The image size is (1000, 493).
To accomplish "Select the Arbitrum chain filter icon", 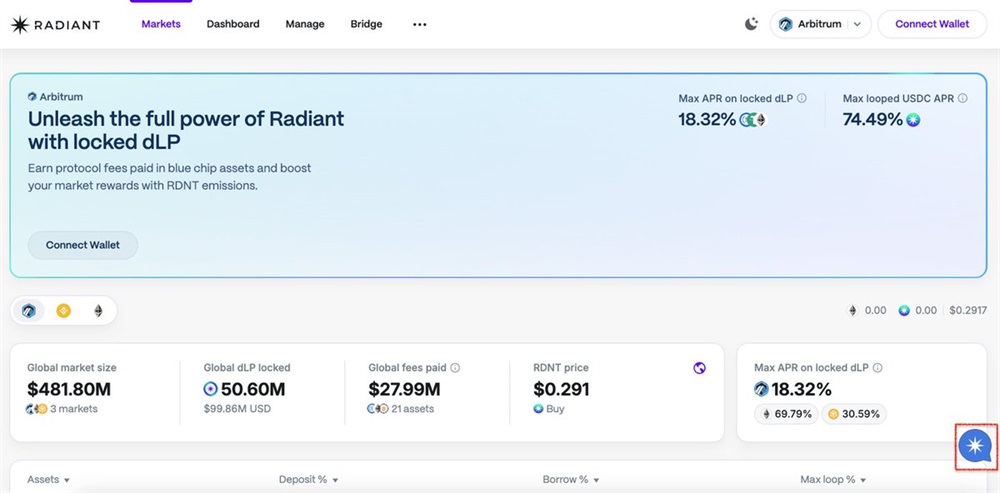I will pyautogui.click(x=29, y=311).
